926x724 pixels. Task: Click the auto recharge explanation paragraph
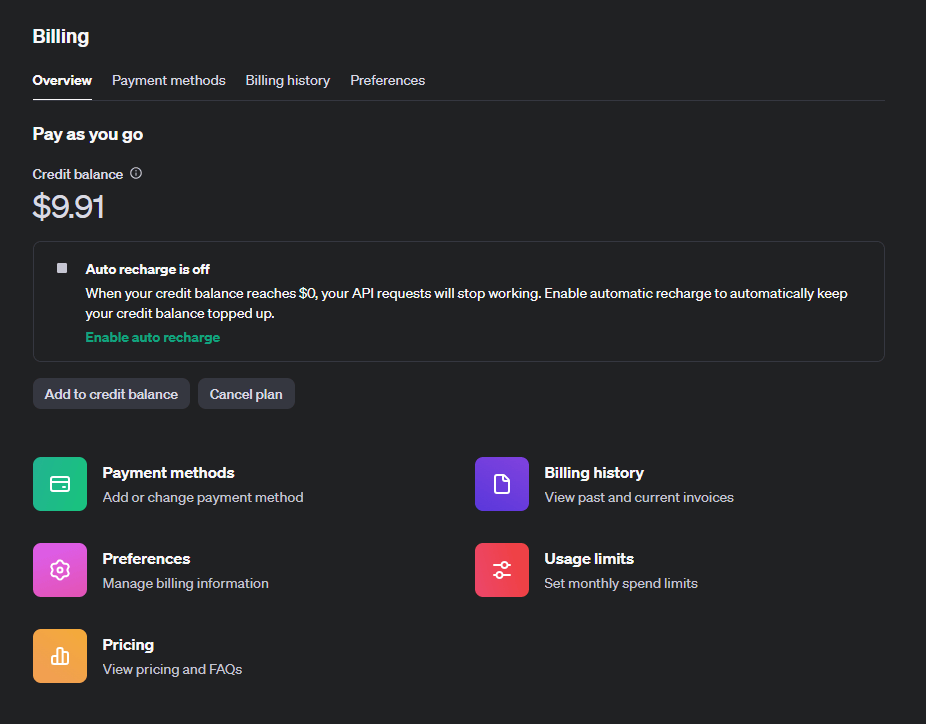[467, 304]
